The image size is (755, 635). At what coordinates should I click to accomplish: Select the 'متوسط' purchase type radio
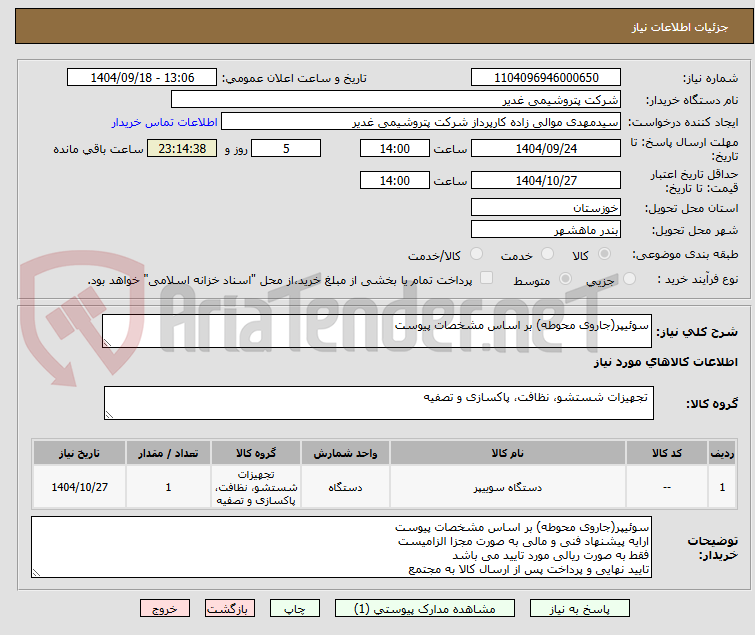(x=565, y=279)
